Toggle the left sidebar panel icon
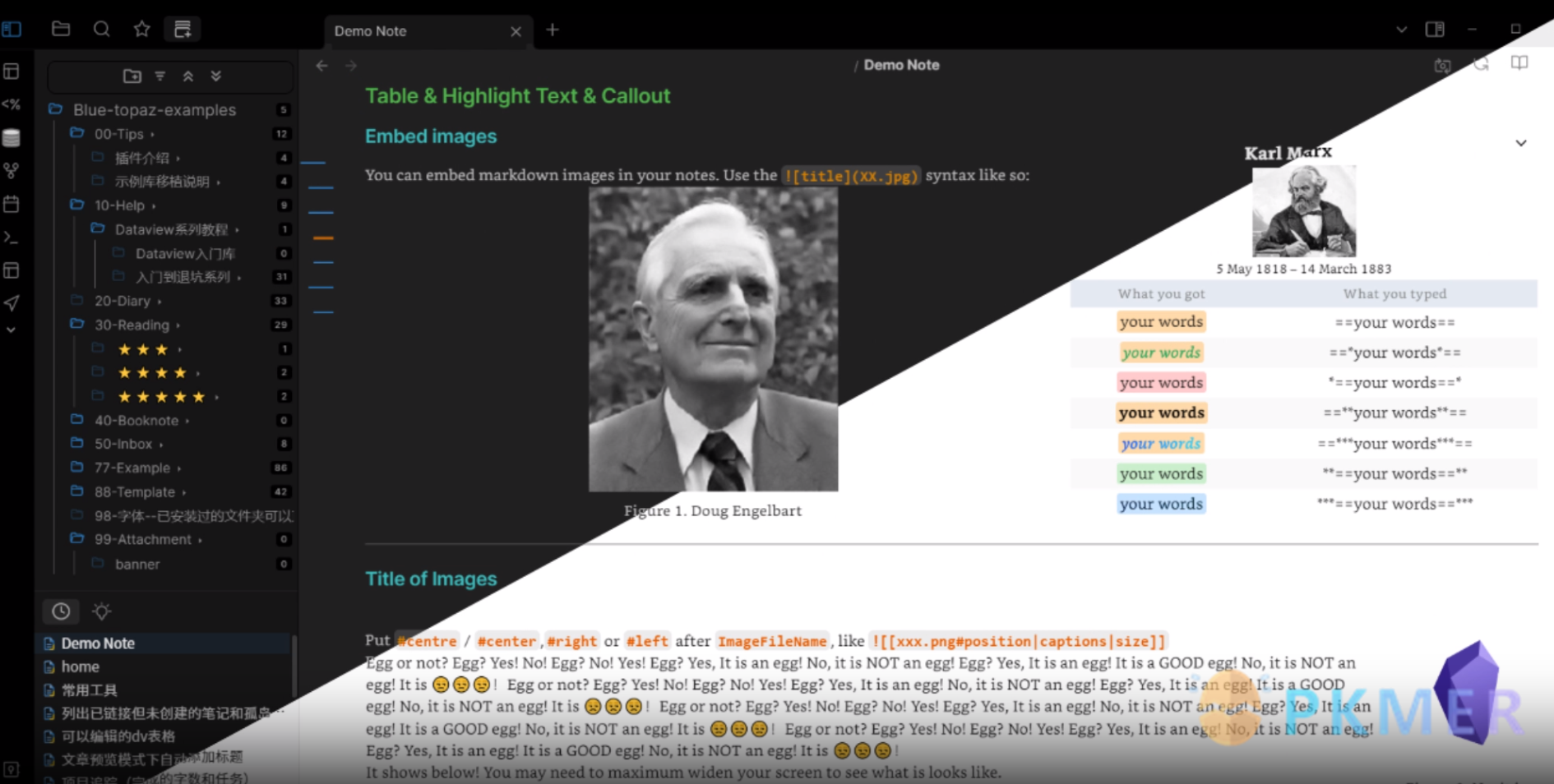The image size is (1554, 784). 12,30
